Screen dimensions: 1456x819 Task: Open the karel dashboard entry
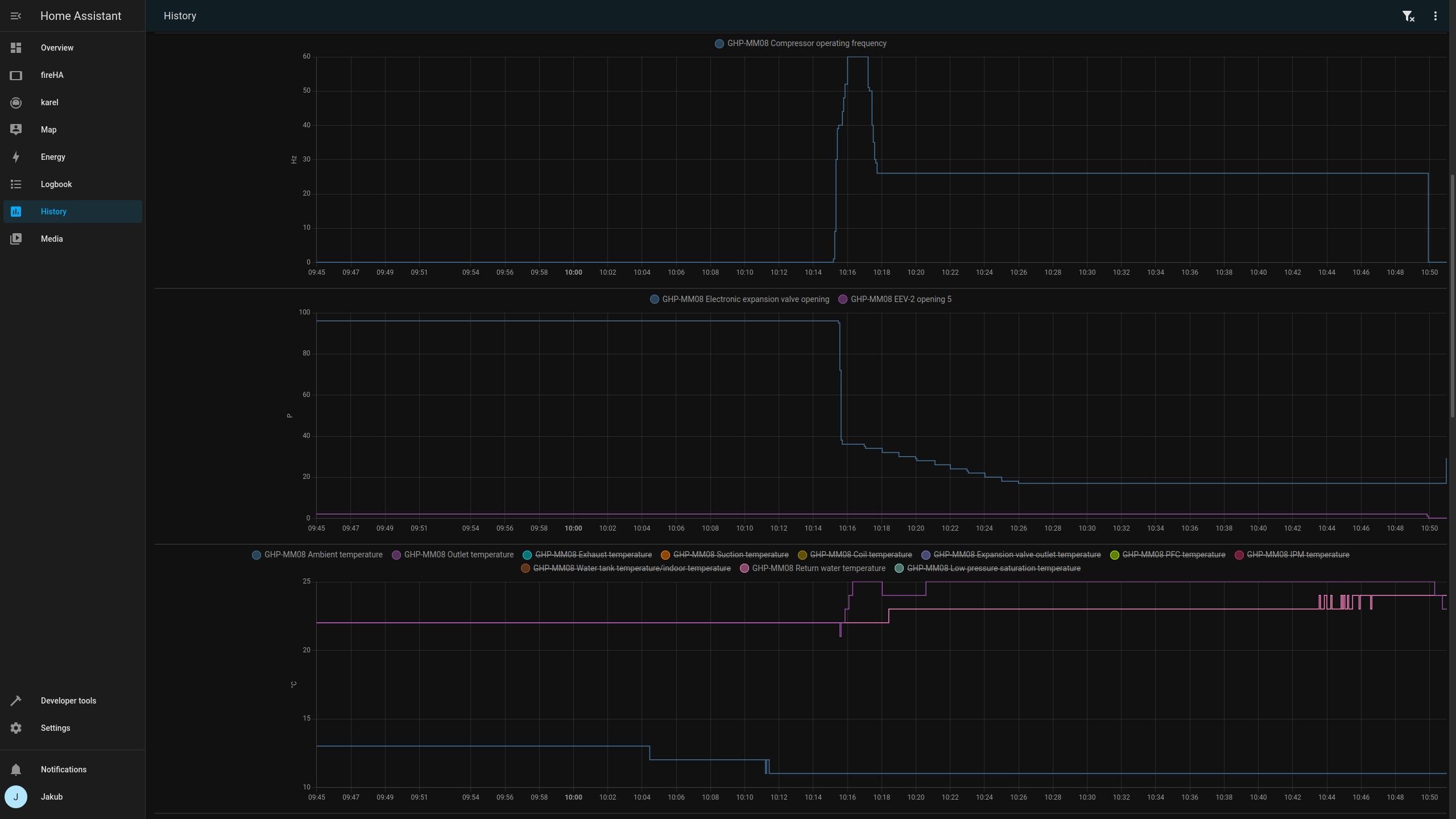49,102
